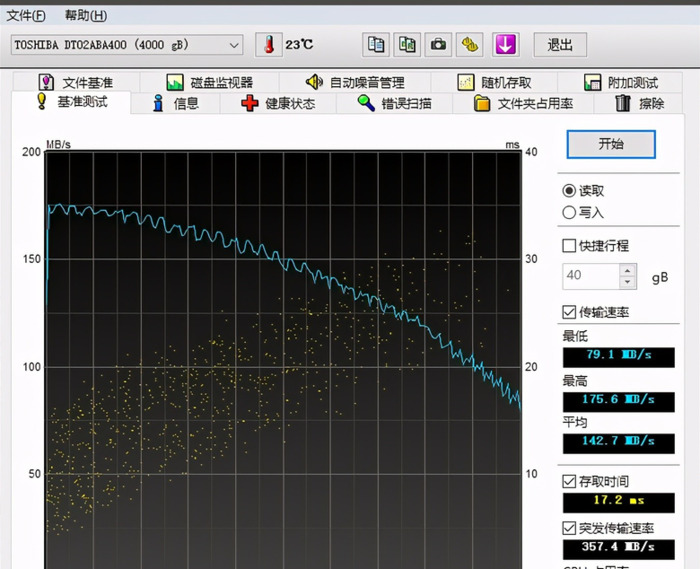Switch to the 磁盘监视器 tab
Image resolution: width=700 pixels, height=569 pixels.
(x=210, y=82)
